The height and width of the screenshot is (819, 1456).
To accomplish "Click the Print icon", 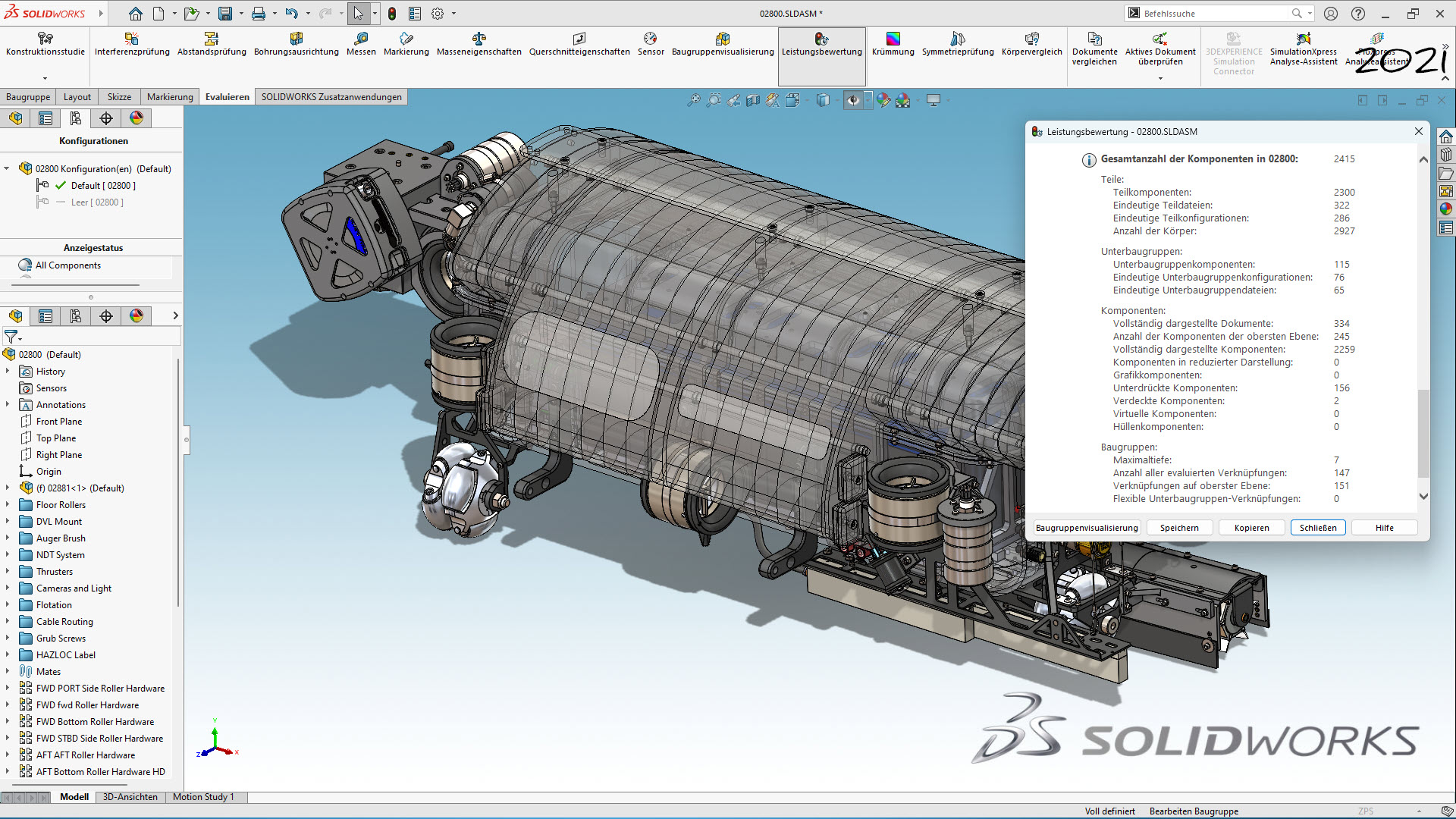I will click(259, 14).
